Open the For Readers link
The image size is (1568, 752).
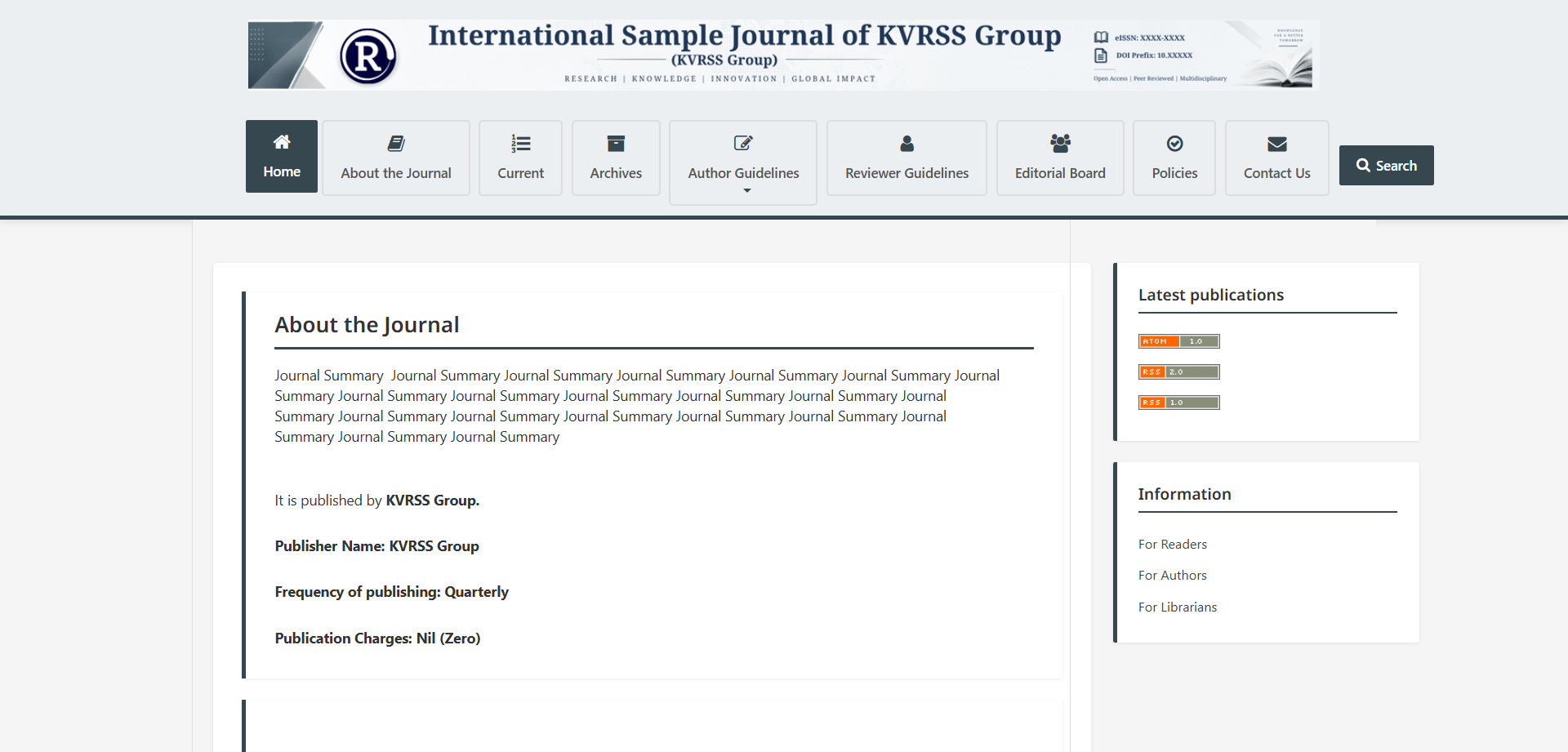pos(1172,544)
